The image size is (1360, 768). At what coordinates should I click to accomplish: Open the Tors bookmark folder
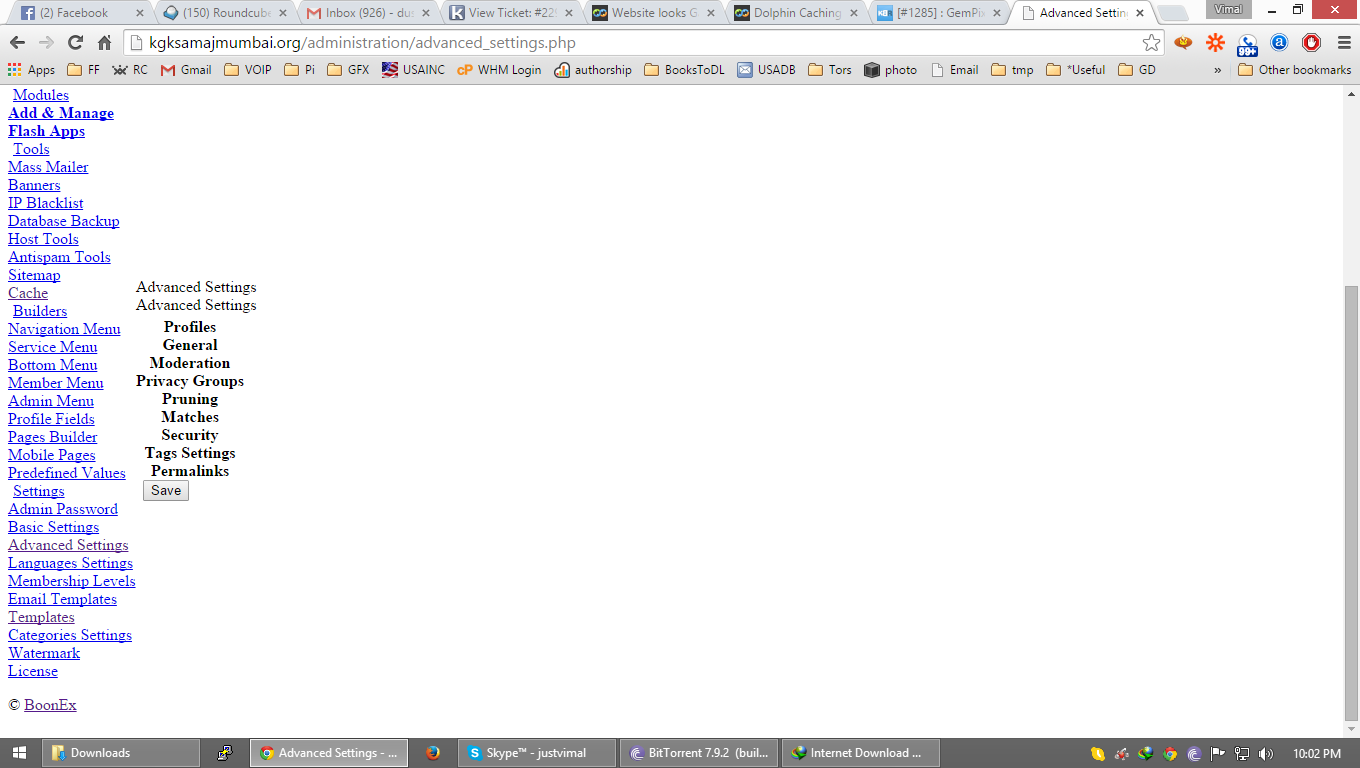pyautogui.click(x=829, y=70)
